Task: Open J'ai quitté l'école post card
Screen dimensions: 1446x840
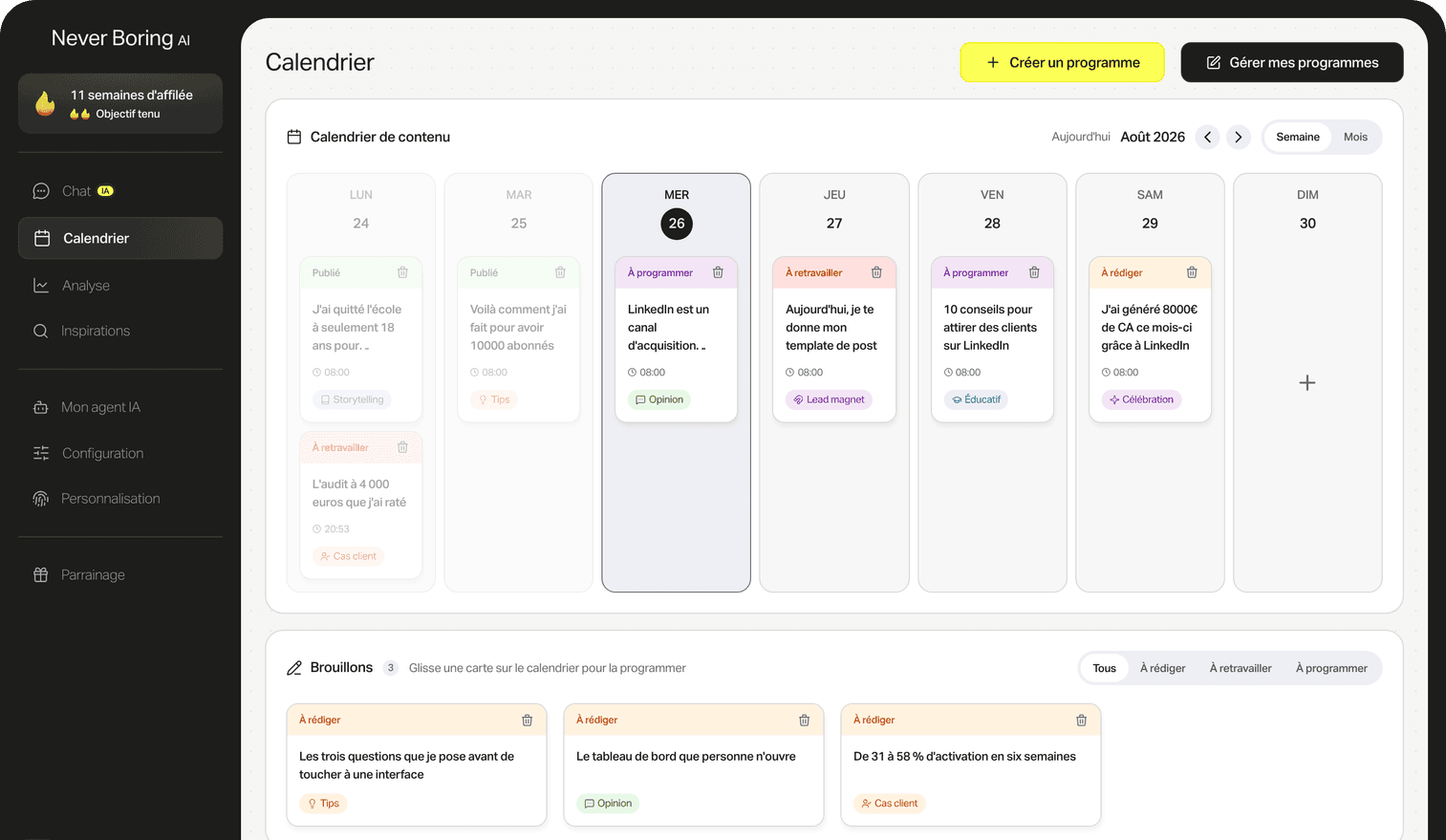Action: click(x=361, y=339)
